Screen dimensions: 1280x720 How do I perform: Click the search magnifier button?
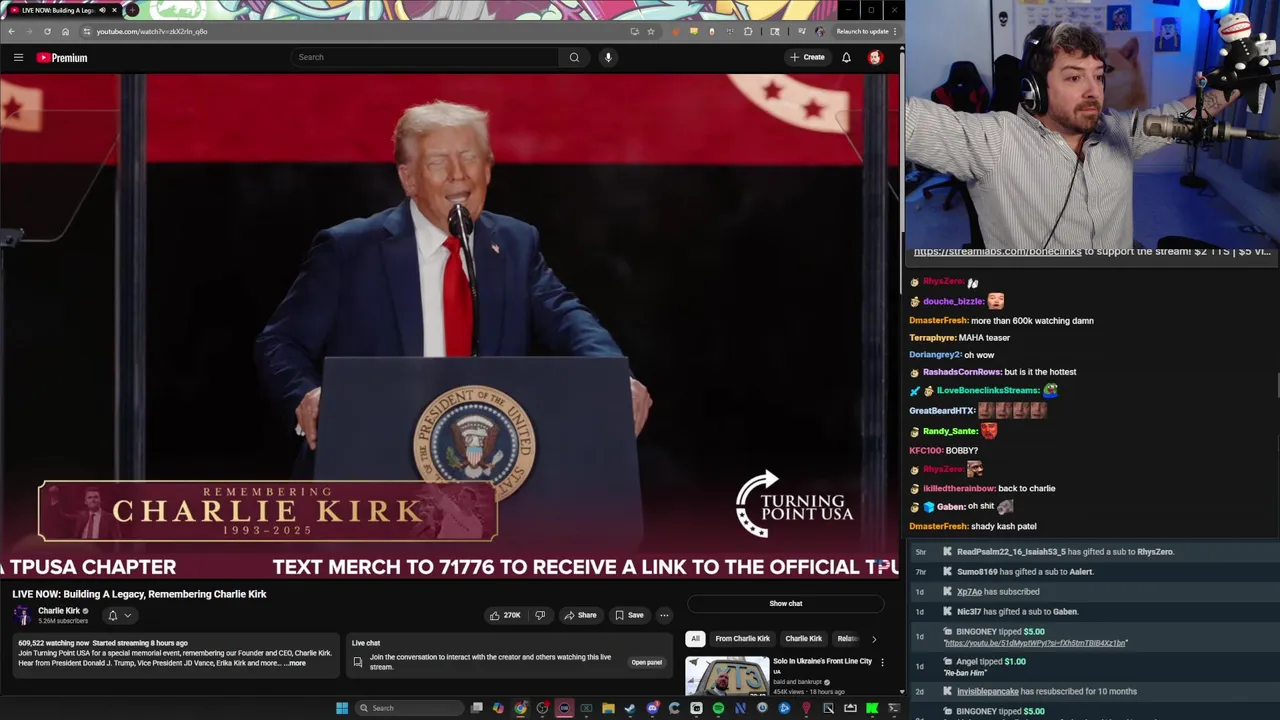point(574,57)
